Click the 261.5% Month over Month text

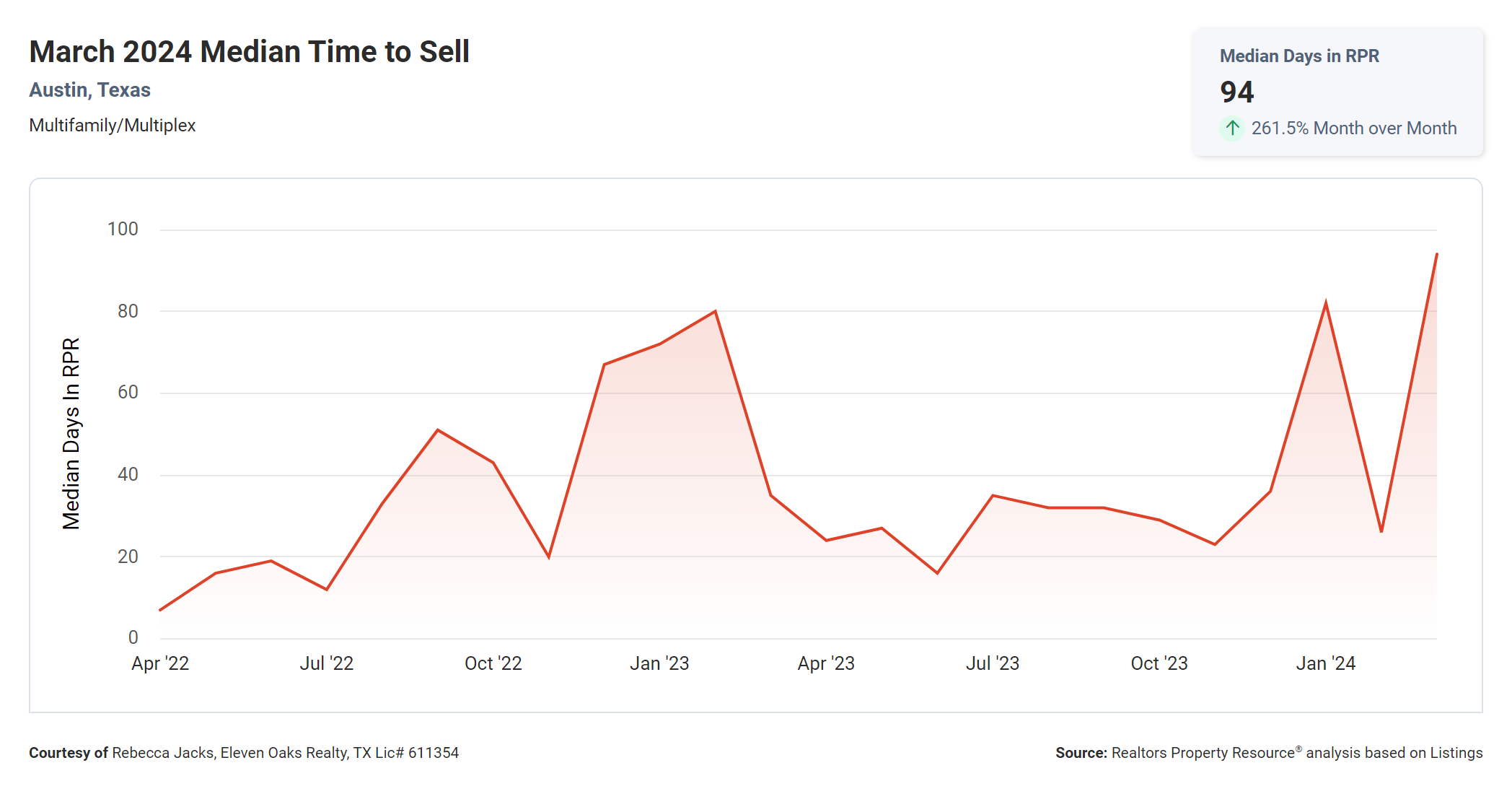coord(1353,128)
